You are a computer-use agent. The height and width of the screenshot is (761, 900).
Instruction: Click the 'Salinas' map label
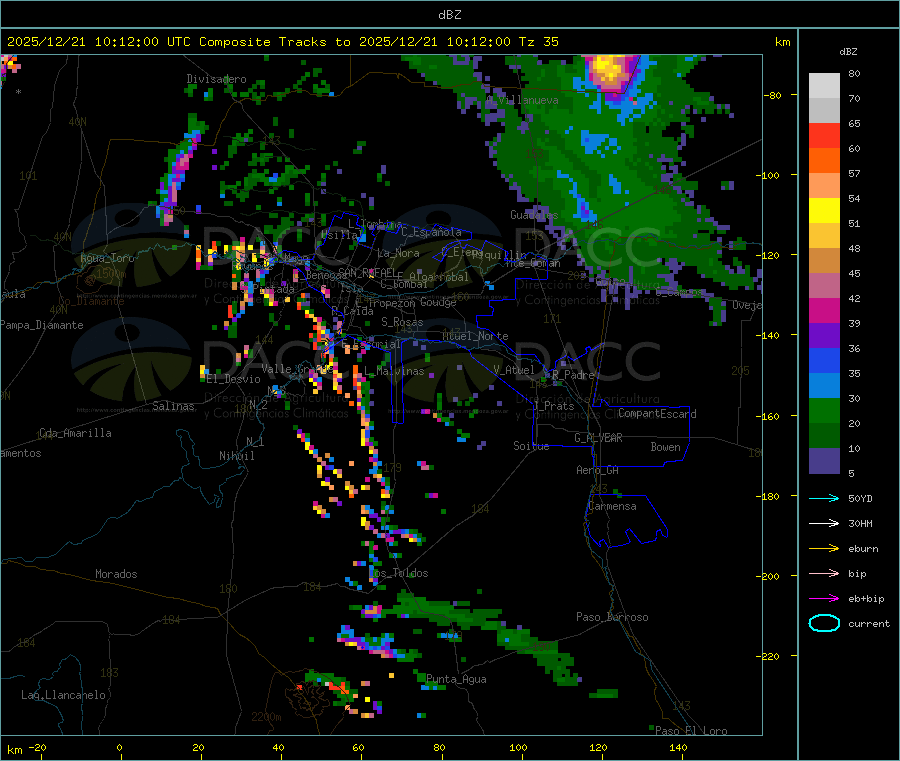point(173,406)
